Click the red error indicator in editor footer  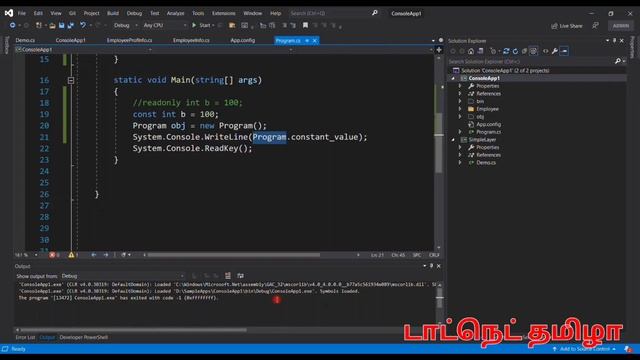click(52, 255)
